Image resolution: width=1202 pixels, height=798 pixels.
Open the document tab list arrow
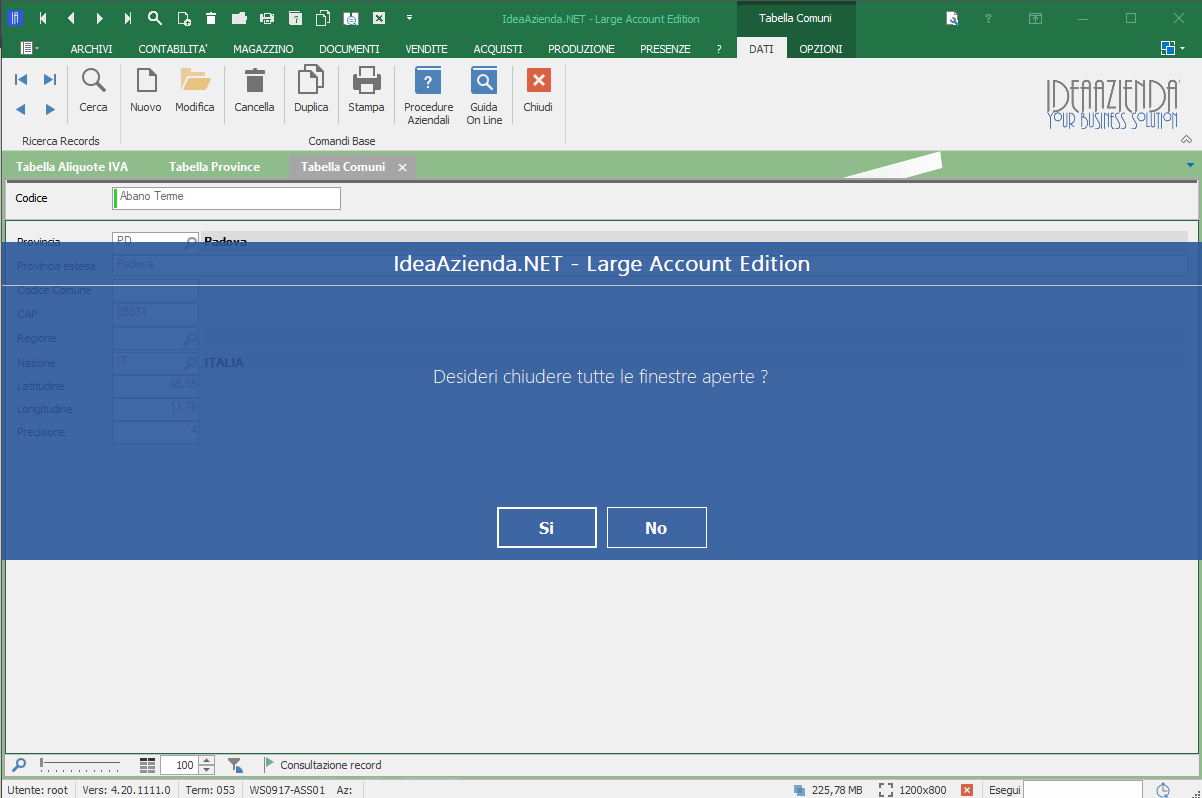tap(1190, 165)
